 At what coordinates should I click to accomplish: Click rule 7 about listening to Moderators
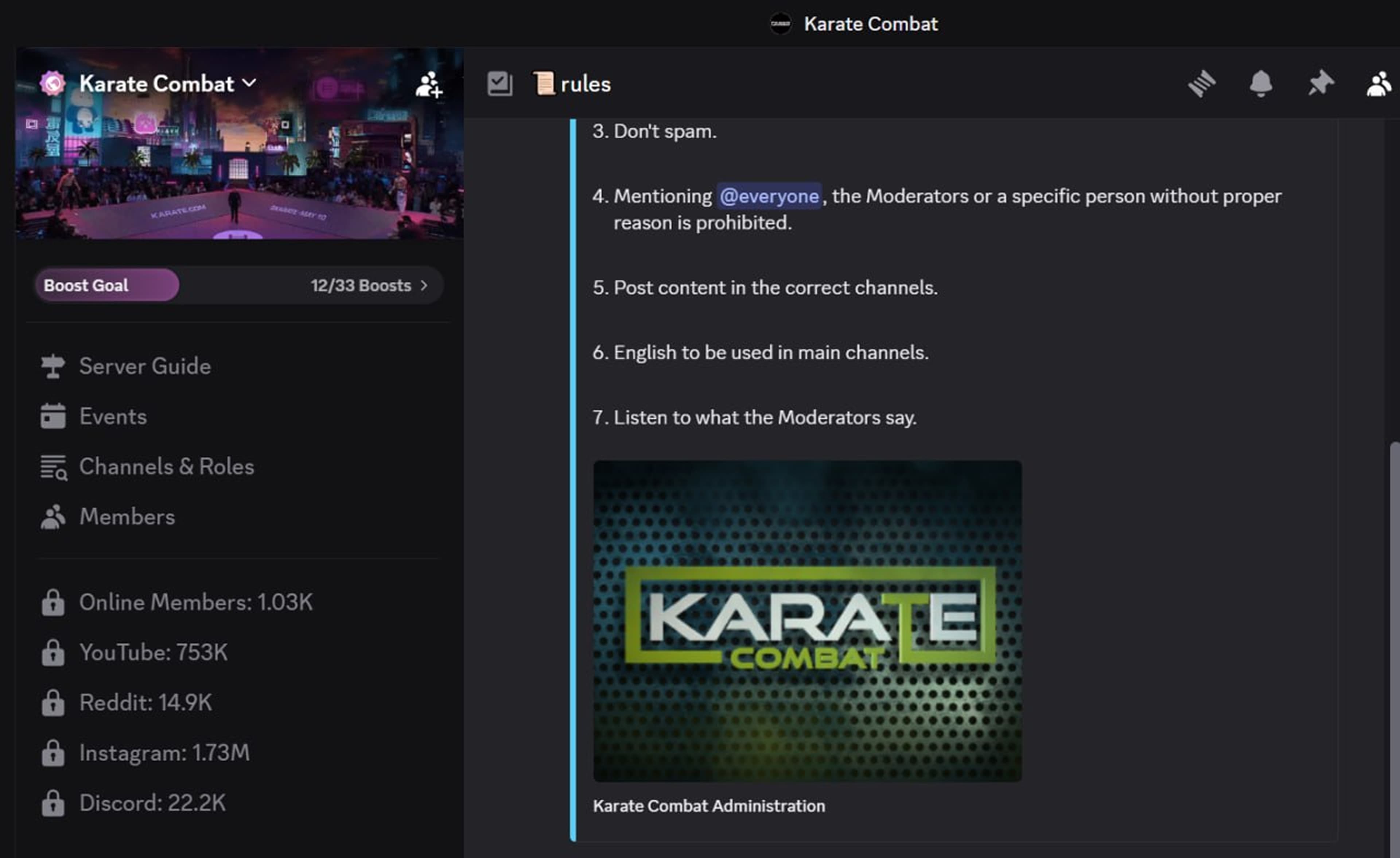click(765, 417)
